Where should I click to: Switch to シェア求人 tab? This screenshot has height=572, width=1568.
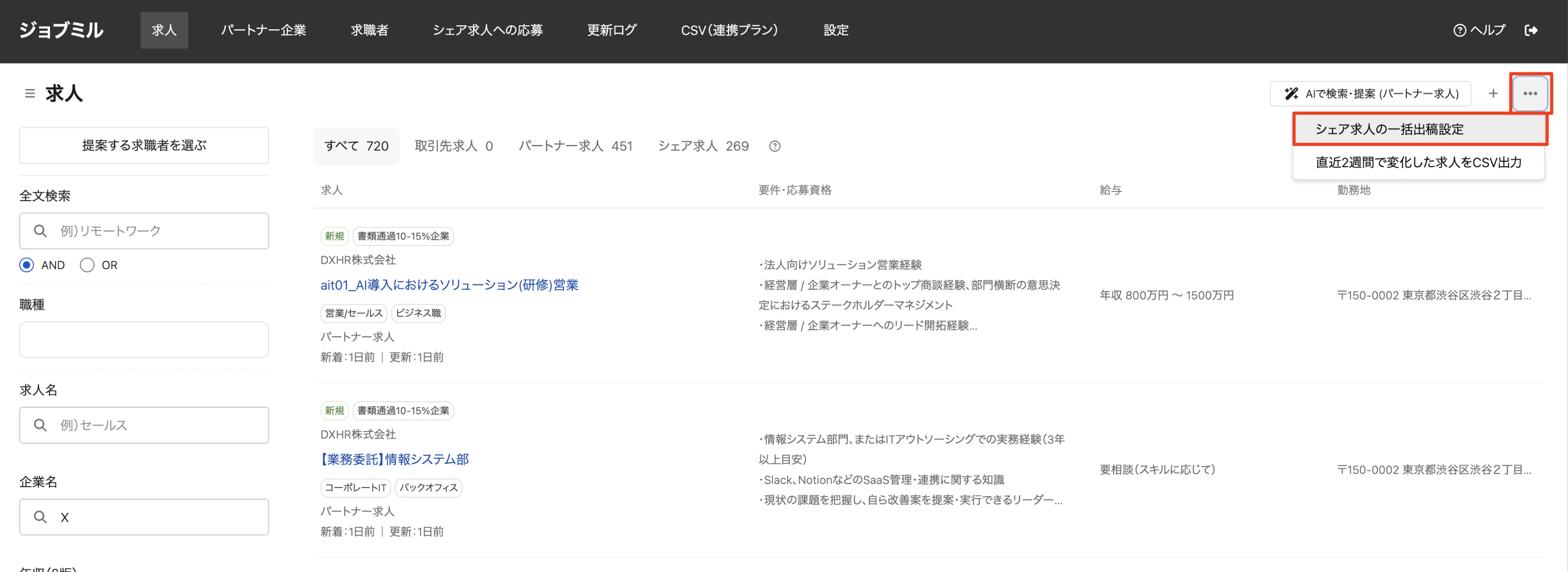click(x=703, y=146)
